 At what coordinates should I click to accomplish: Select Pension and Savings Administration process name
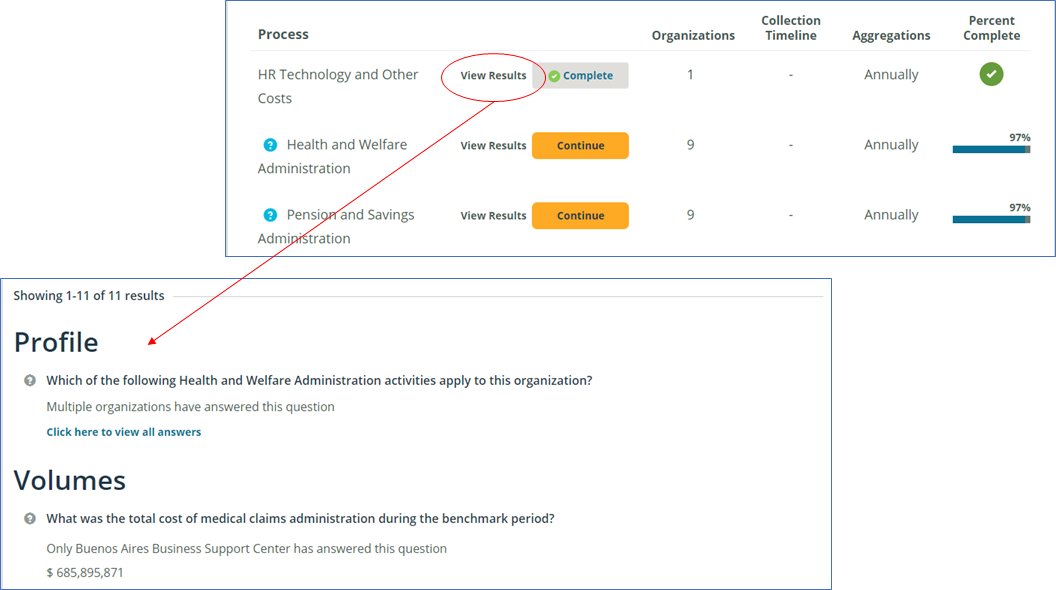336,226
